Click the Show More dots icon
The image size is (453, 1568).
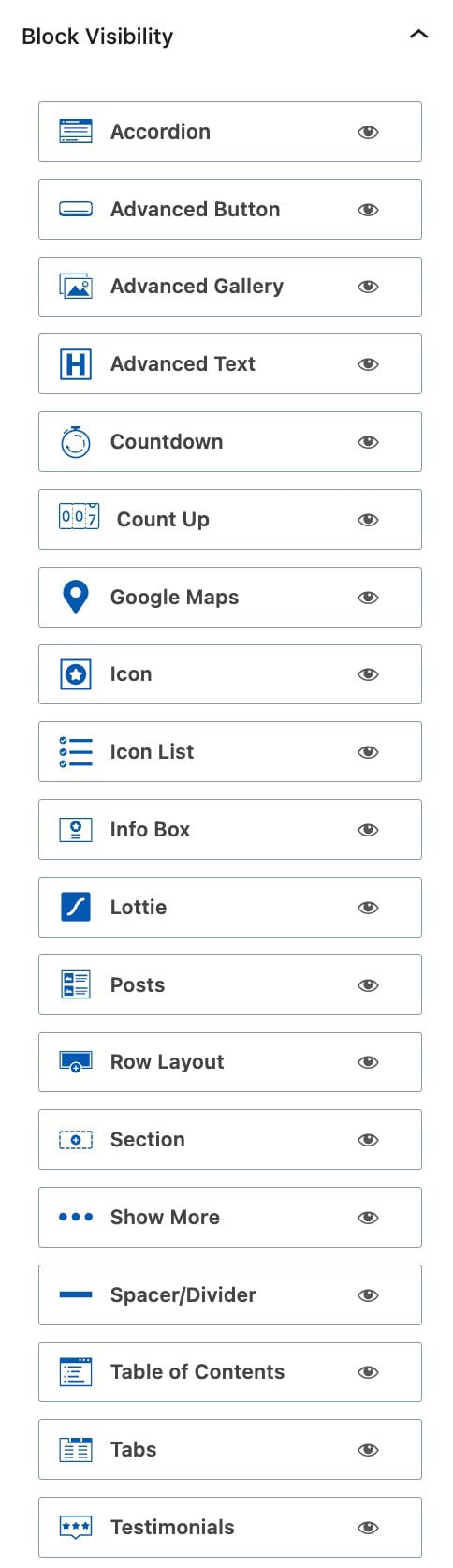click(x=76, y=1217)
